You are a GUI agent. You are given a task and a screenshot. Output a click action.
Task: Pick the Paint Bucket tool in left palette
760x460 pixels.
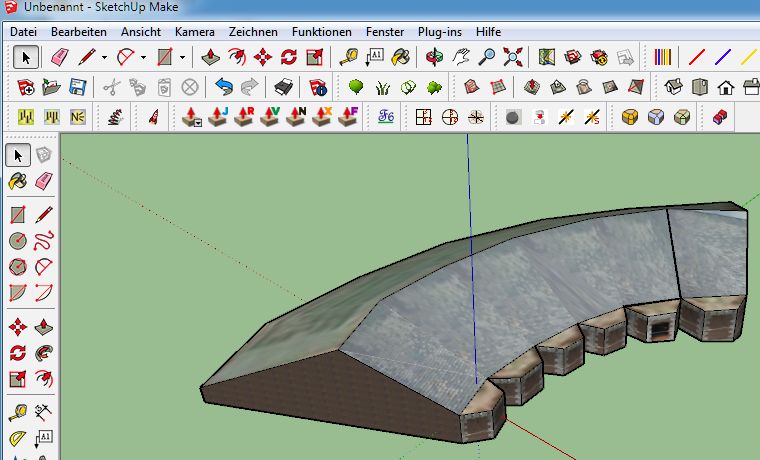(18, 181)
